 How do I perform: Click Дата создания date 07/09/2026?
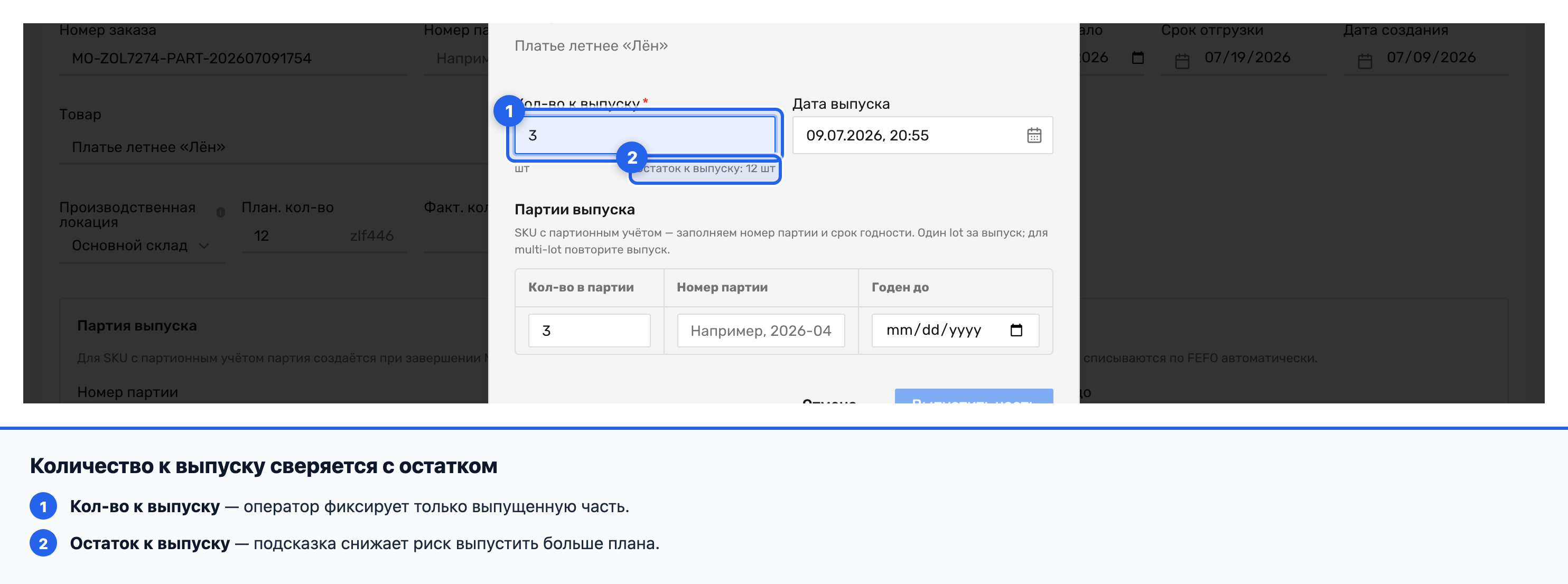pyautogui.click(x=1431, y=57)
